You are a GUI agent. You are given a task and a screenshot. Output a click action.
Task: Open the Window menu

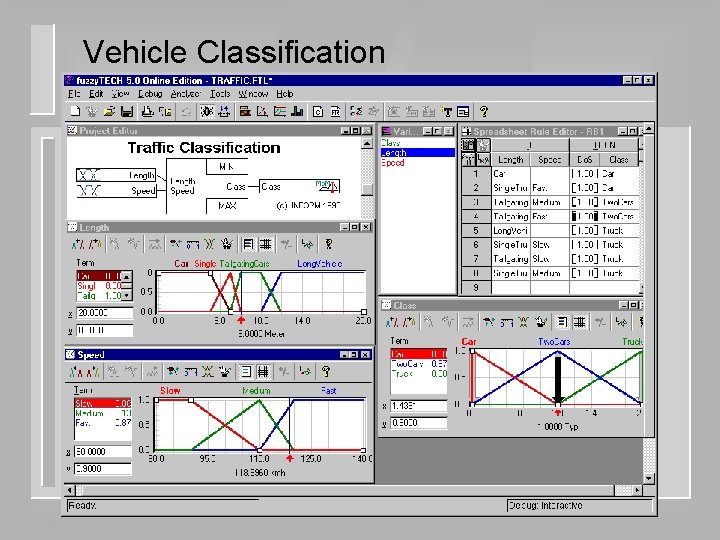pyautogui.click(x=253, y=94)
